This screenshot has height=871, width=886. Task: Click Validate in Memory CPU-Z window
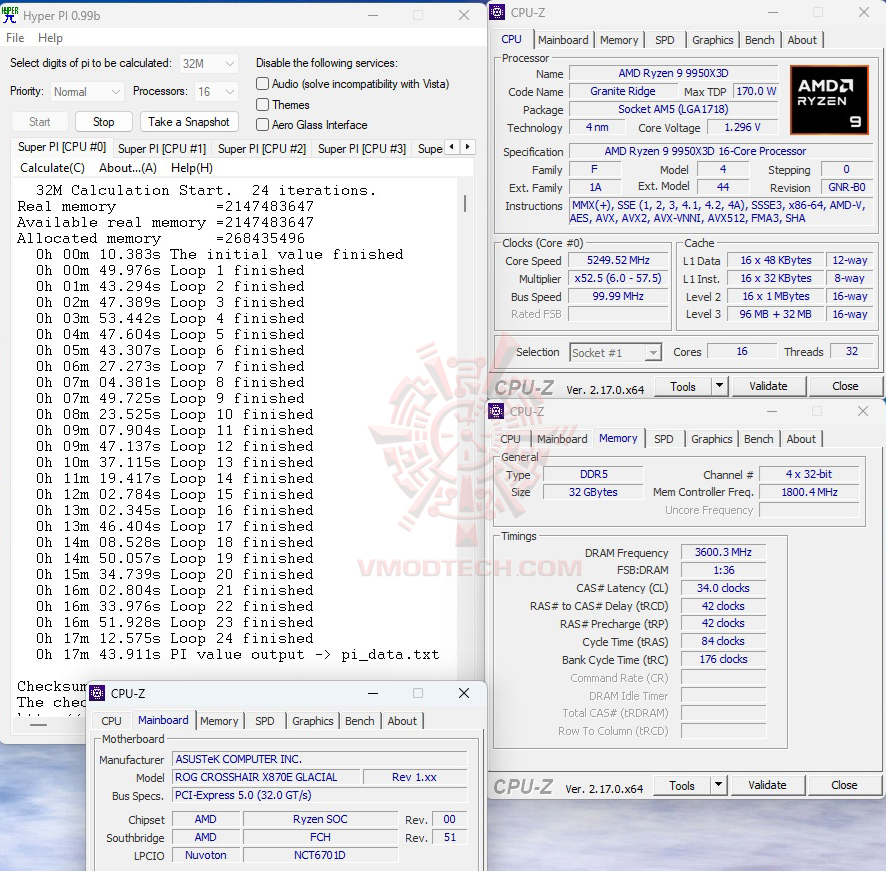(x=767, y=785)
